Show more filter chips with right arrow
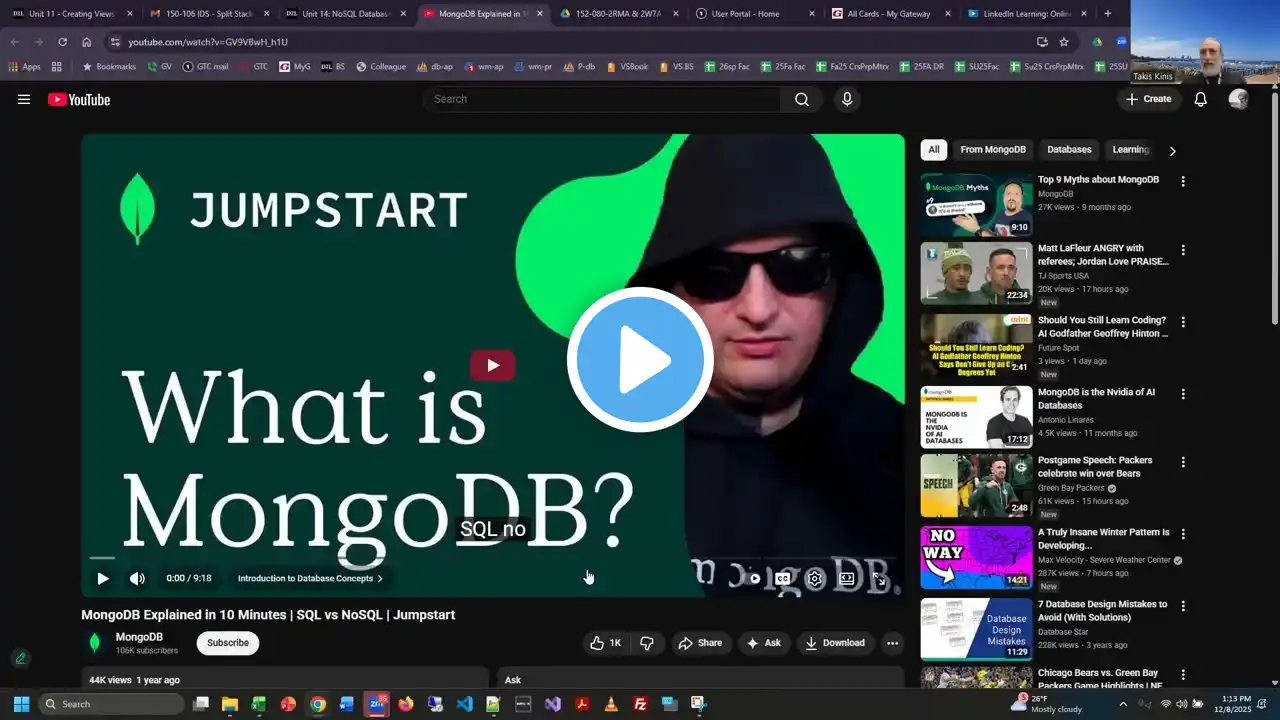The width and height of the screenshot is (1280, 720). coord(1172,151)
